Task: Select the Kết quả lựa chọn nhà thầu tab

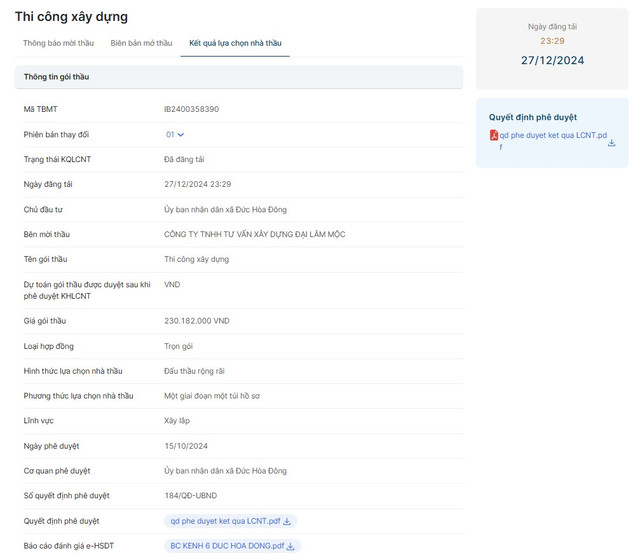Action: (x=235, y=44)
